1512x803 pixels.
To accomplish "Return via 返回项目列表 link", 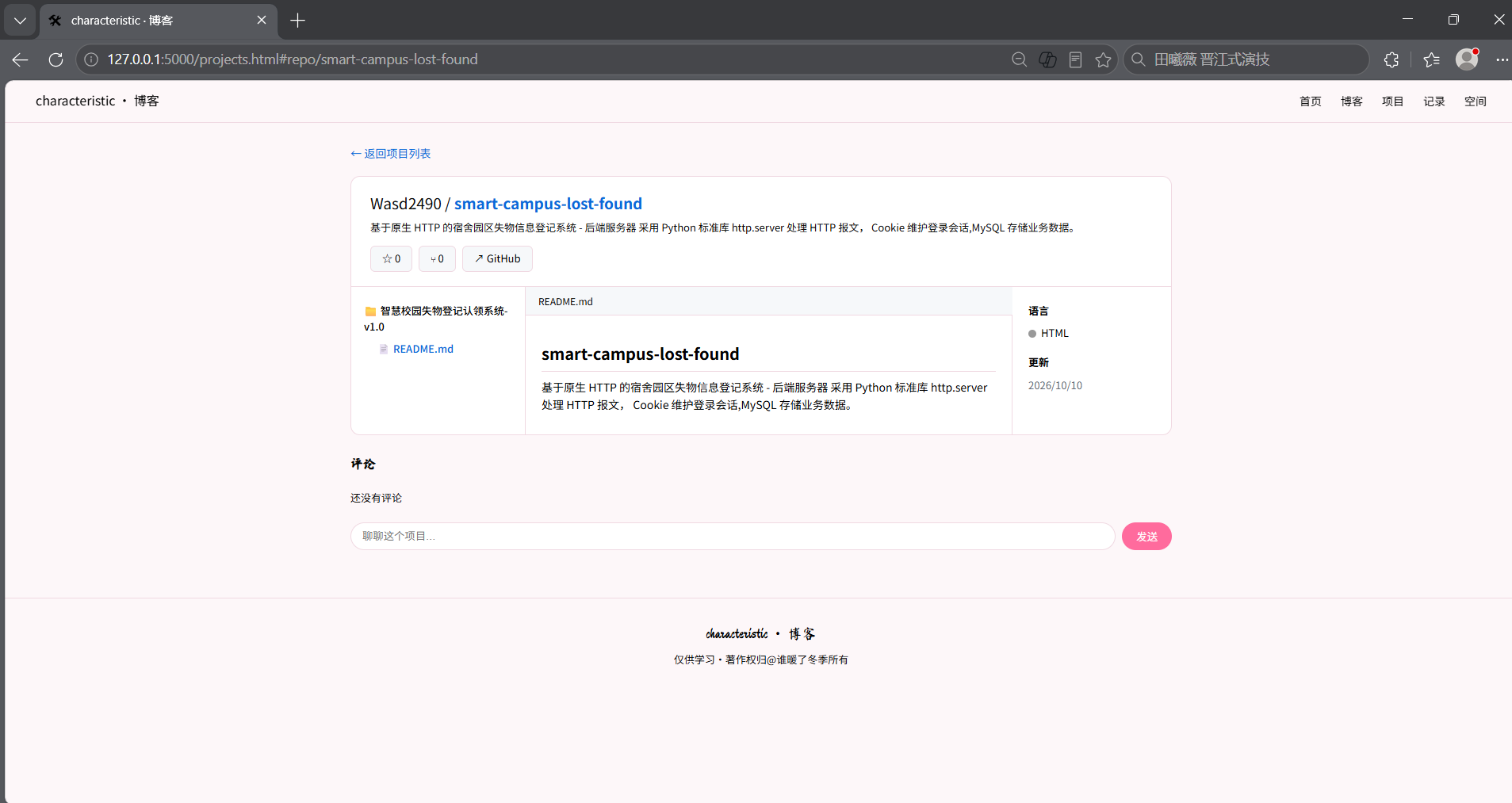I will point(391,154).
